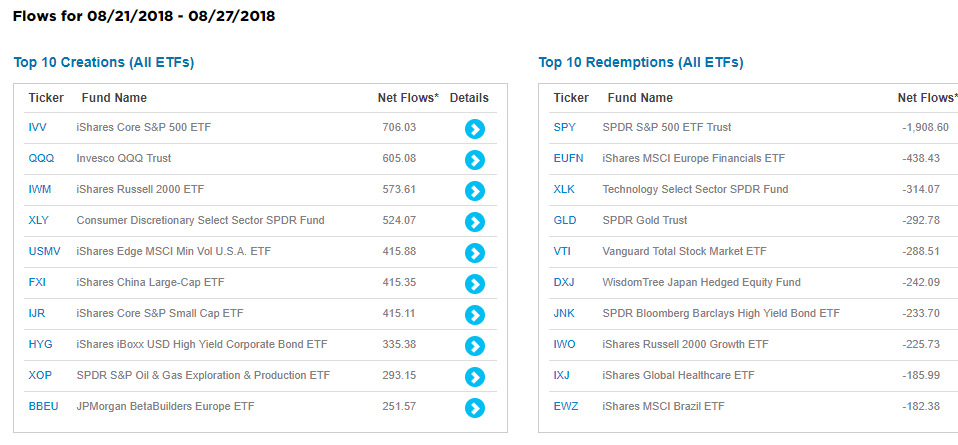Screen dimensions: 958x445
Task: Select fund name iShares Russell 2000 ETF
Action: click(141, 189)
